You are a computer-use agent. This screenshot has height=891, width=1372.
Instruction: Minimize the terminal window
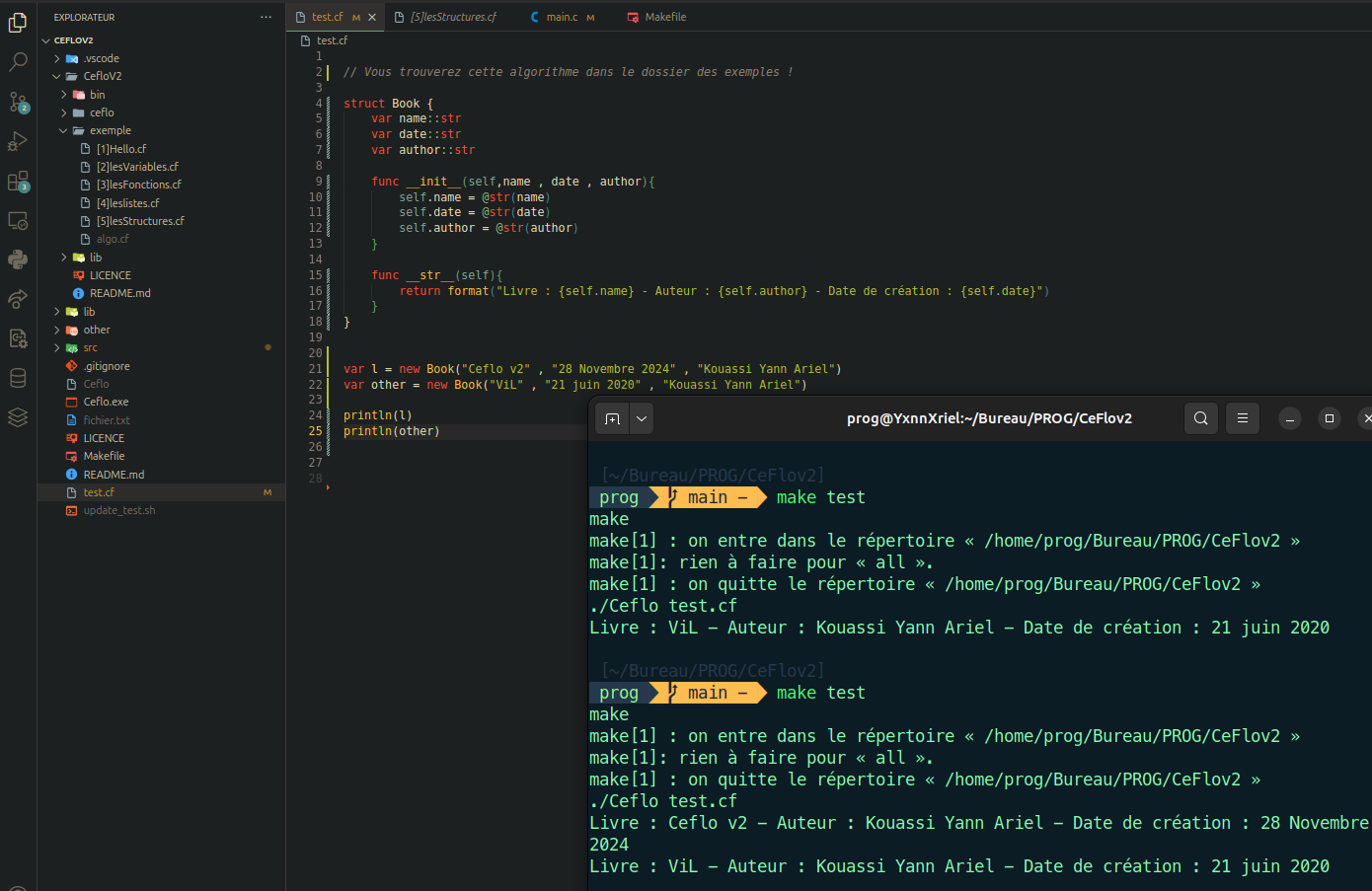pos(1289,418)
